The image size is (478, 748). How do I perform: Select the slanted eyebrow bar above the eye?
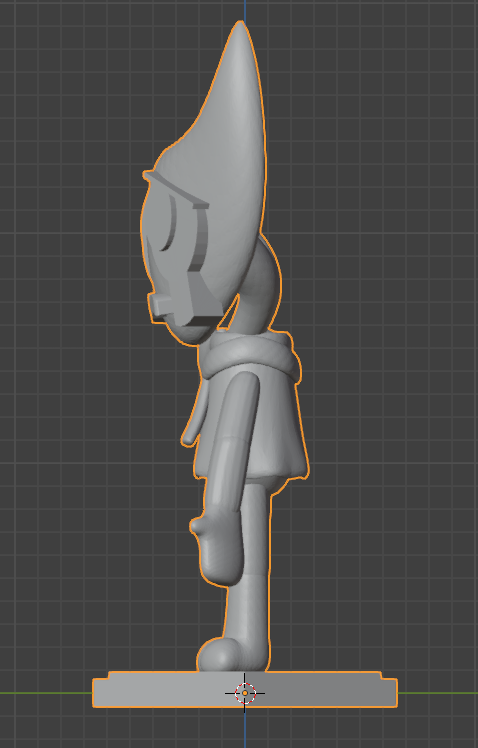coord(175,189)
